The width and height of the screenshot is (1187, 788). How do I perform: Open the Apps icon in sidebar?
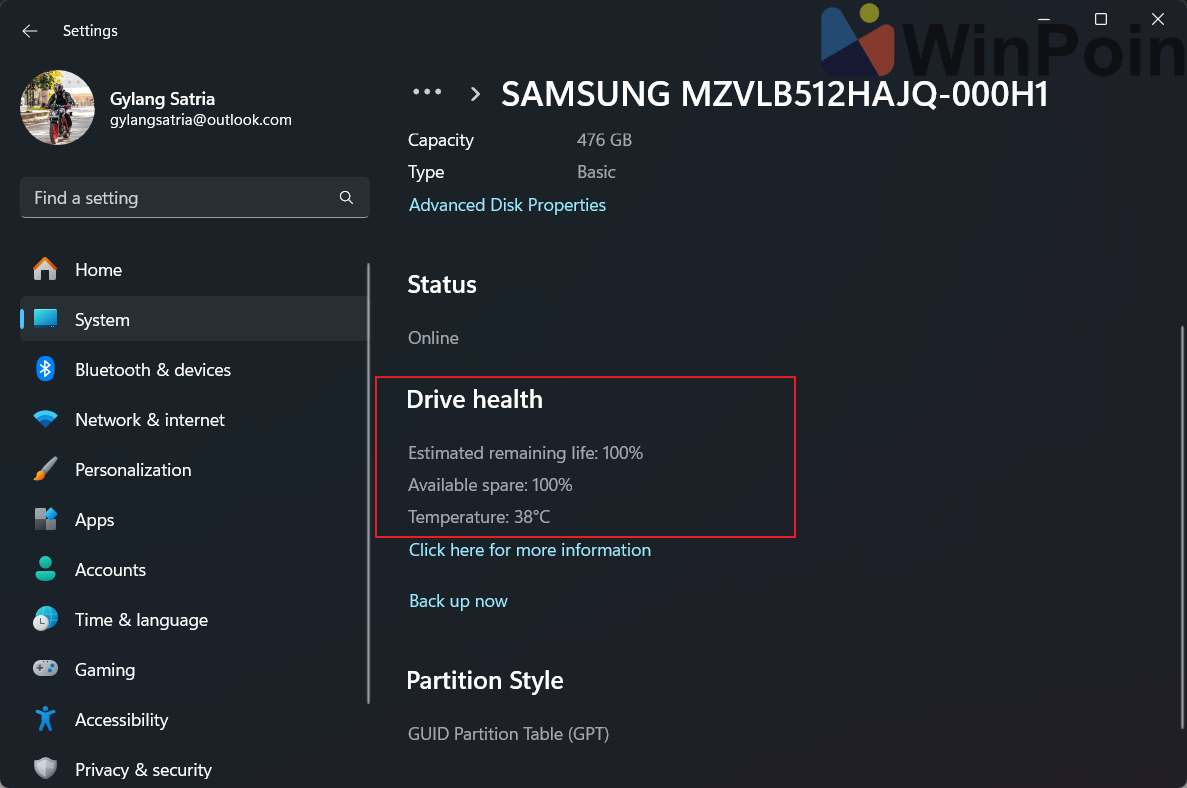(x=45, y=520)
